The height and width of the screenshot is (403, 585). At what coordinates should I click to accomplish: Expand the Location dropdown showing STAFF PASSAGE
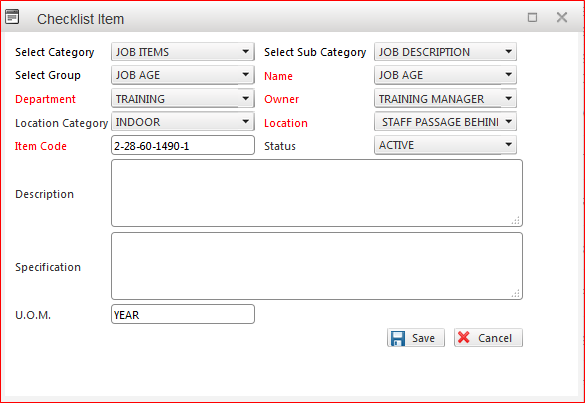[445, 122]
